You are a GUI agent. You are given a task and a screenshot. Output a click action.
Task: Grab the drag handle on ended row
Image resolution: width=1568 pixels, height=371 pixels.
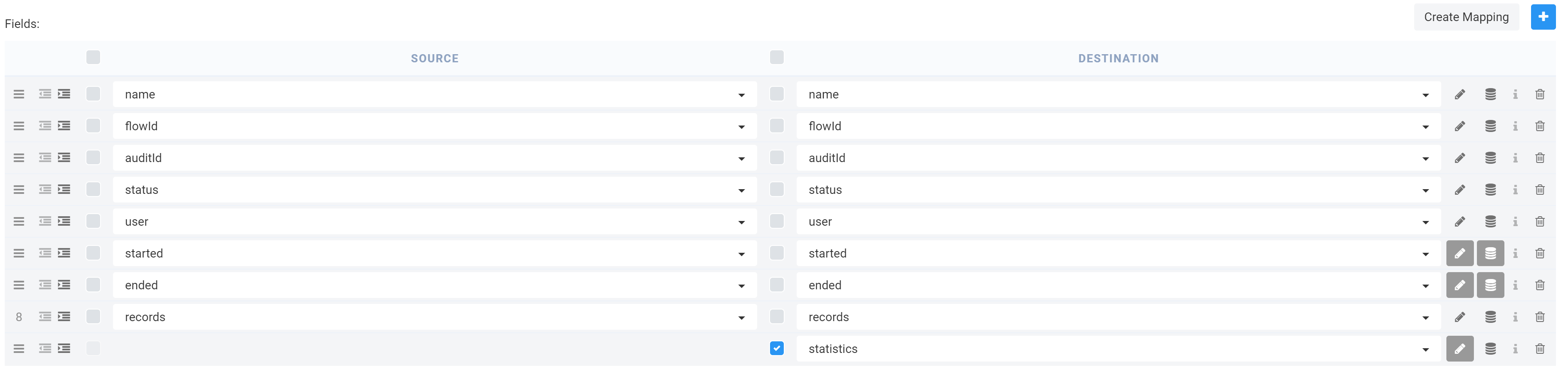click(x=19, y=285)
